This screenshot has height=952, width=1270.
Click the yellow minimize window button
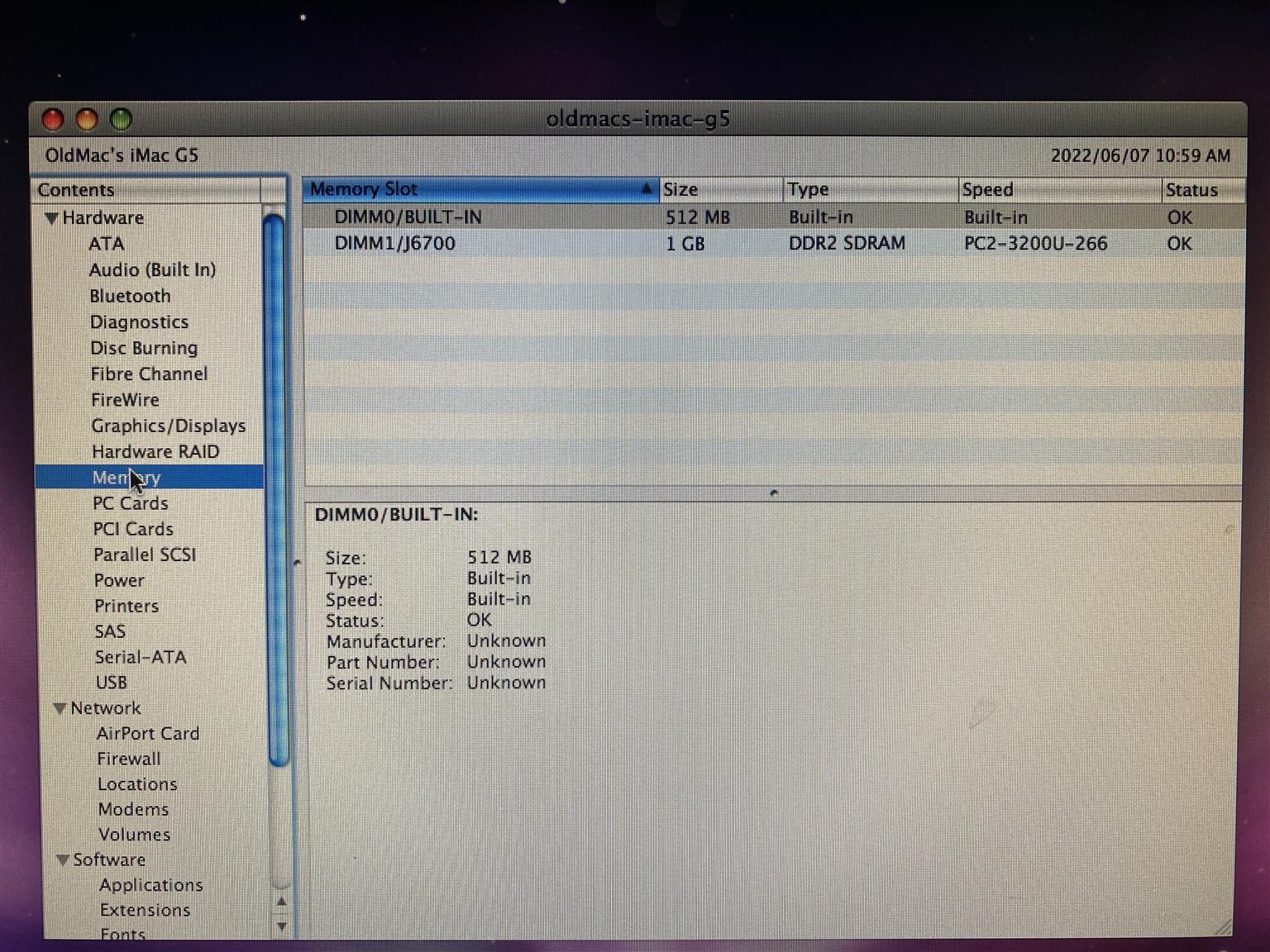point(87,120)
